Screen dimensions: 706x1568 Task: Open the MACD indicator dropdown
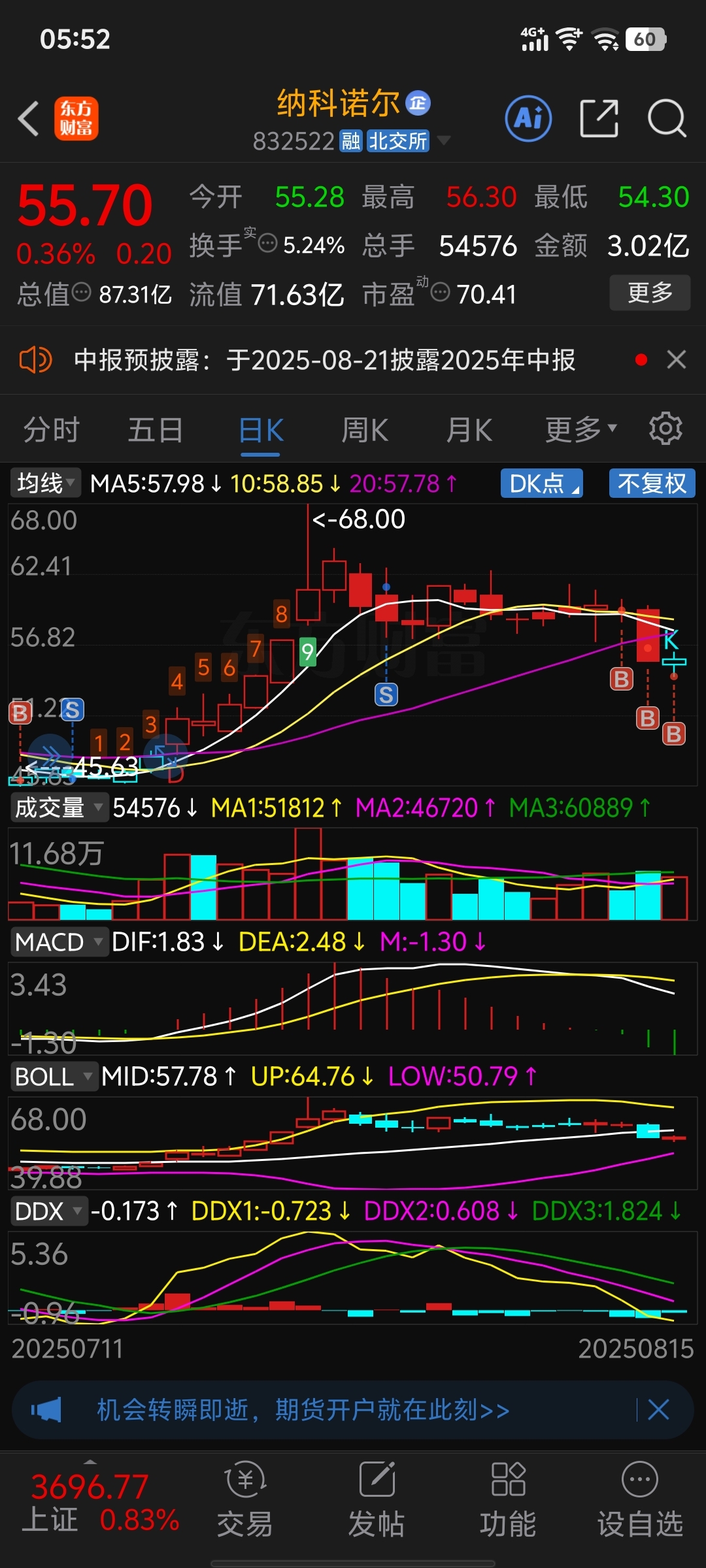coord(59,942)
